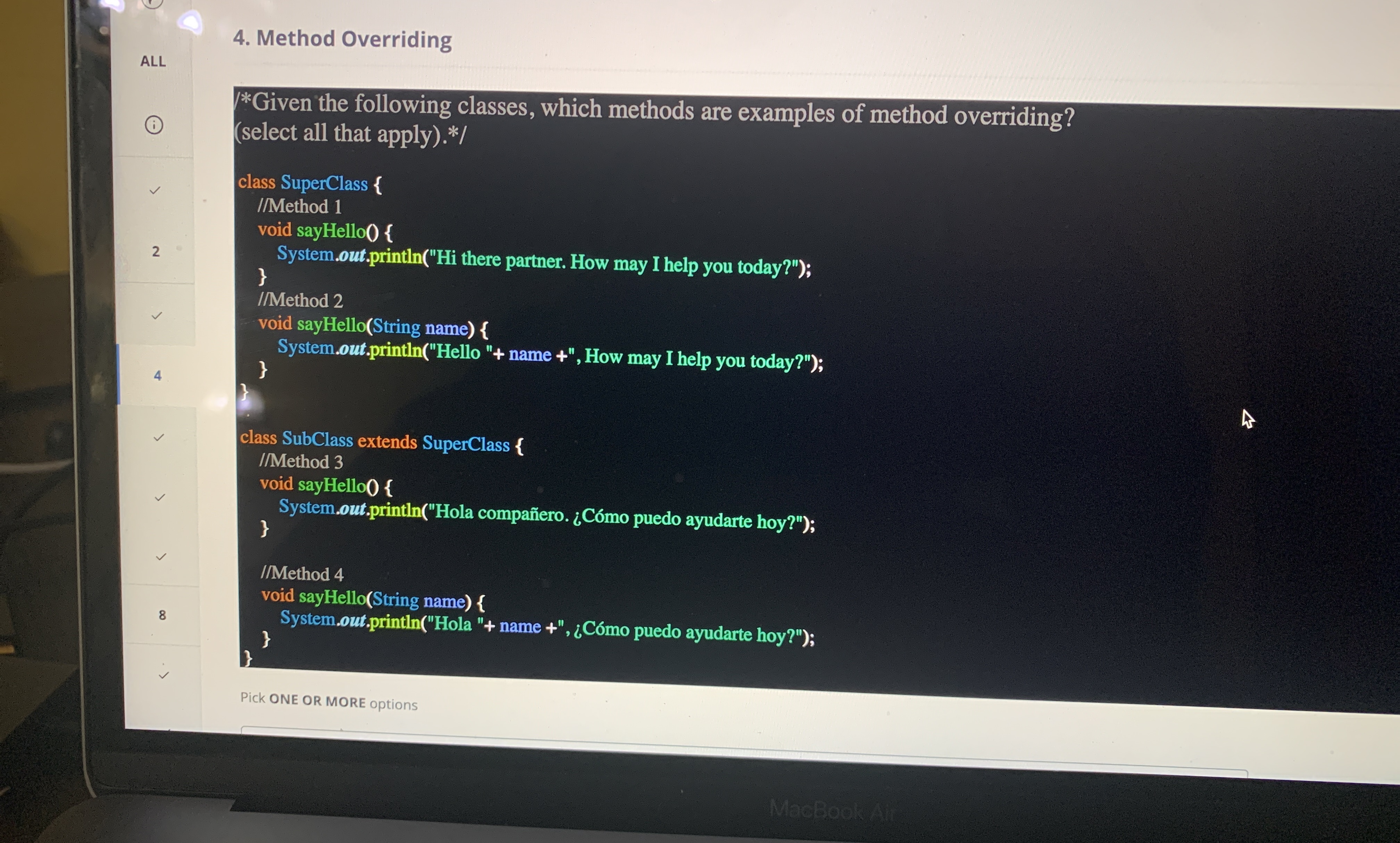Open question 6 via its checkmark icon
This screenshot has height=843, width=1400.
[x=160, y=497]
